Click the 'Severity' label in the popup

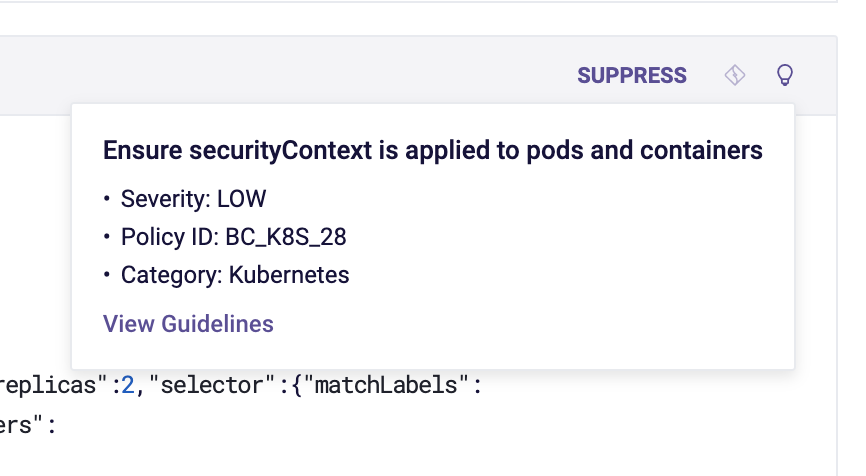tap(165, 199)
